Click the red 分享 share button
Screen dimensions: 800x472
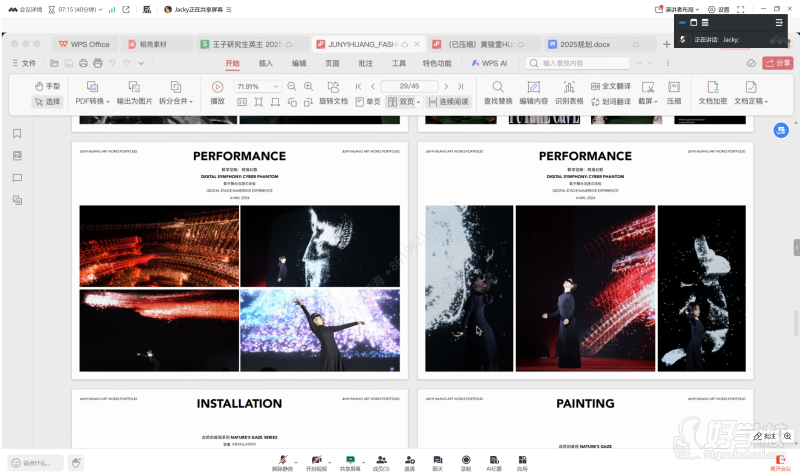(x=777, y=63)
